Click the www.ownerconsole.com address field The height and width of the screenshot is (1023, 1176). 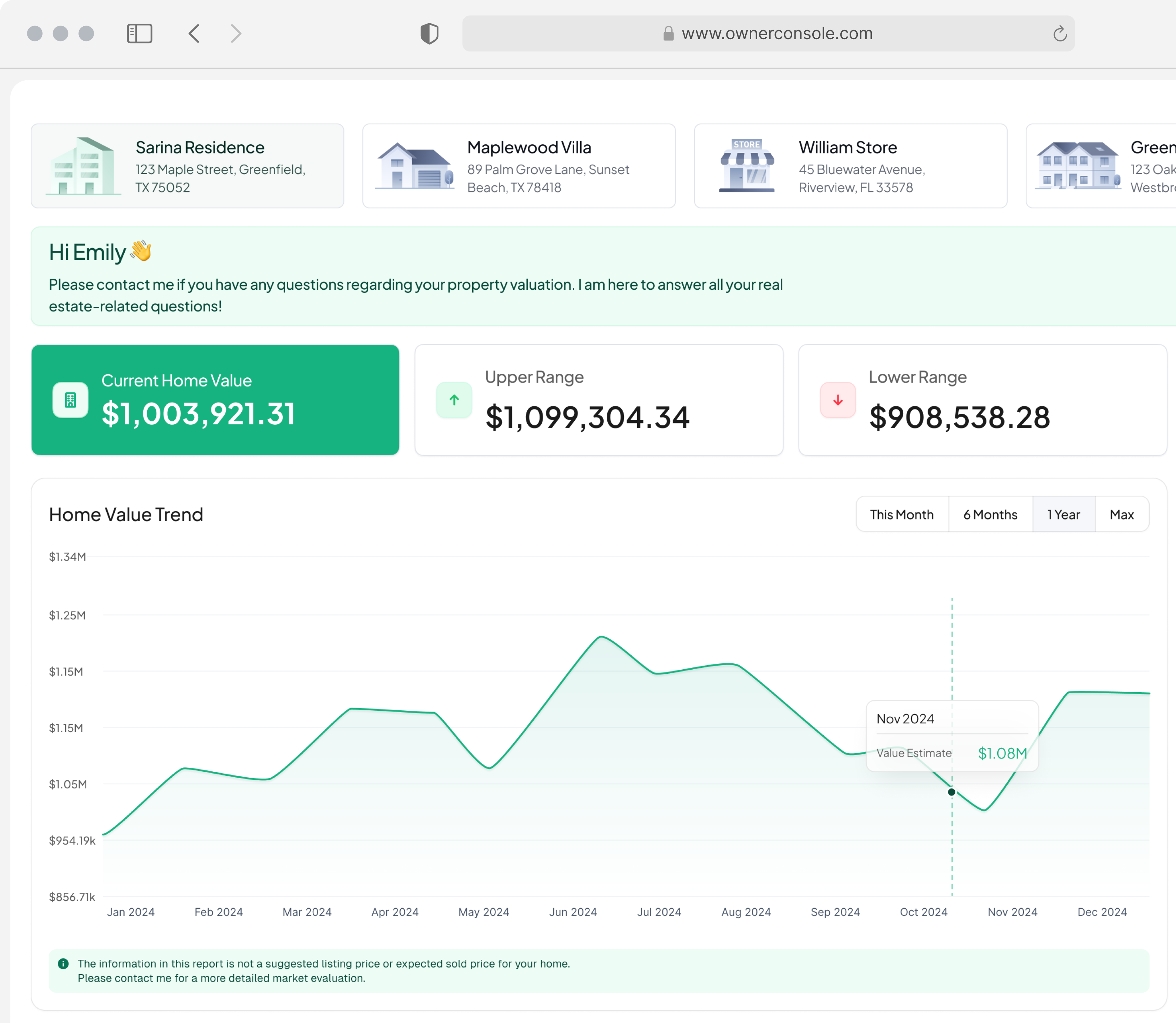[x=768, y=34]
